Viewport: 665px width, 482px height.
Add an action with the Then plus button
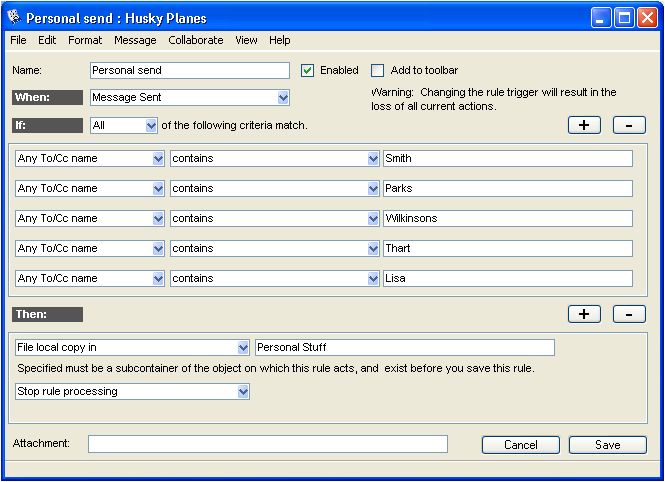584,314
